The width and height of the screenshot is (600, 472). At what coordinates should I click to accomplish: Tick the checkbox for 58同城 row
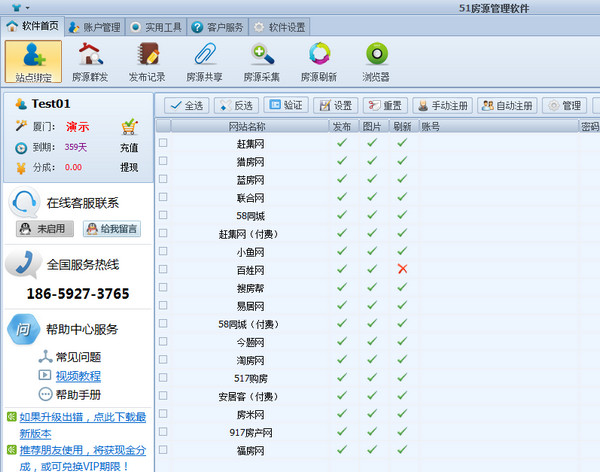[163, 215]
